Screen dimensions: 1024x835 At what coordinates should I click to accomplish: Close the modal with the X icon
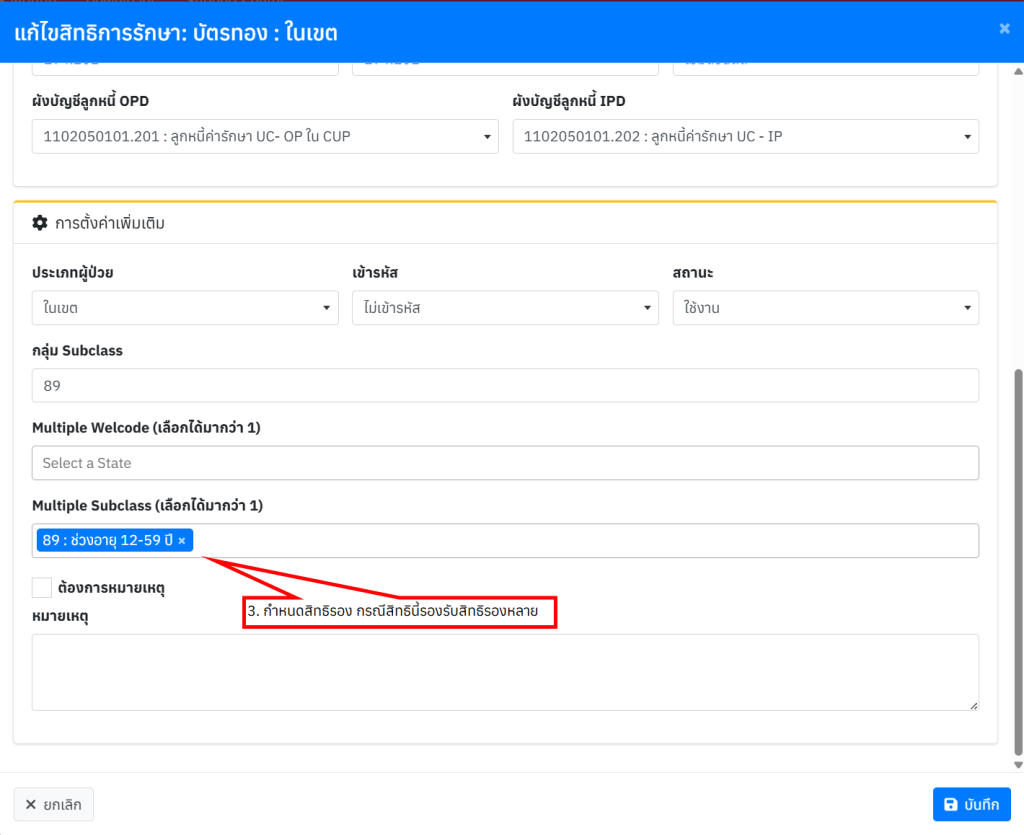click(1004, 29)
